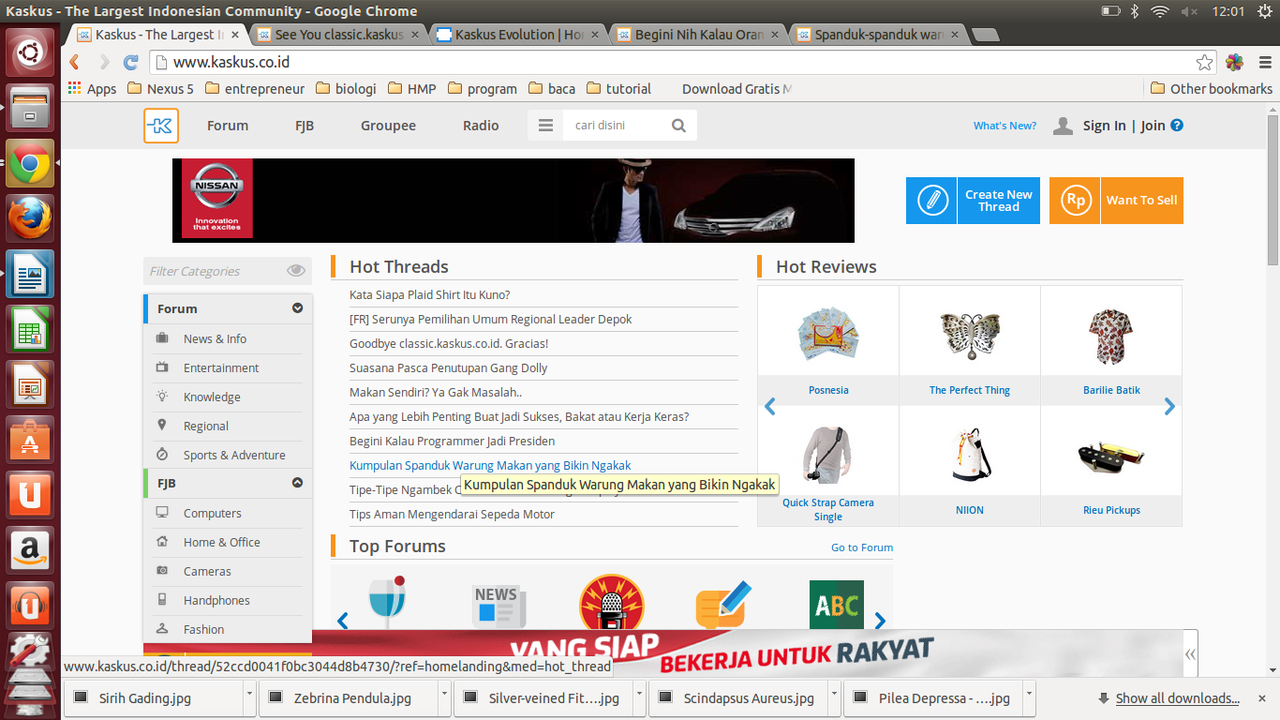Click the Sign In link
1280x720 pixels.
1104,126
